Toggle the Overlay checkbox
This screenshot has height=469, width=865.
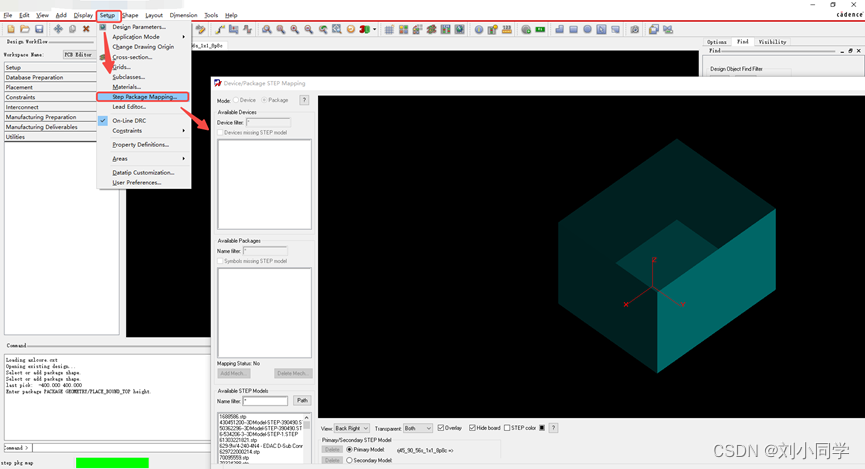point(441,428)
